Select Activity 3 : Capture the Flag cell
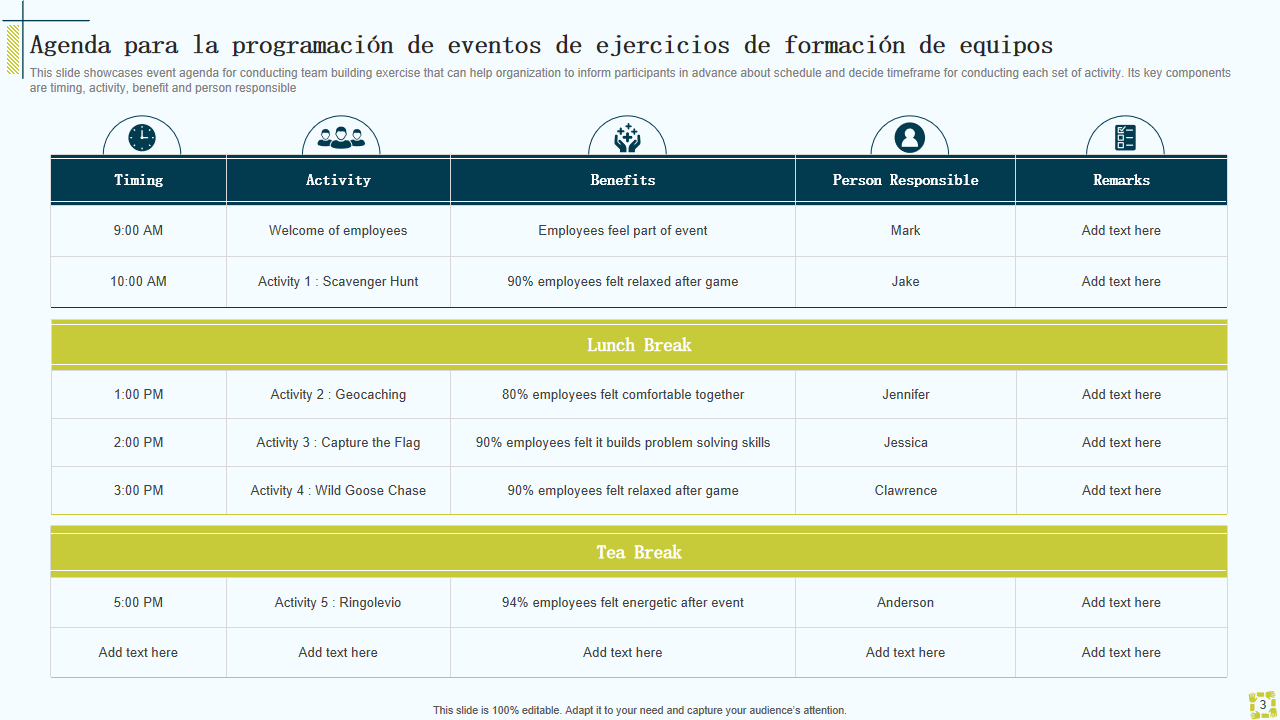1280x720 pixels. click(338, 443)
